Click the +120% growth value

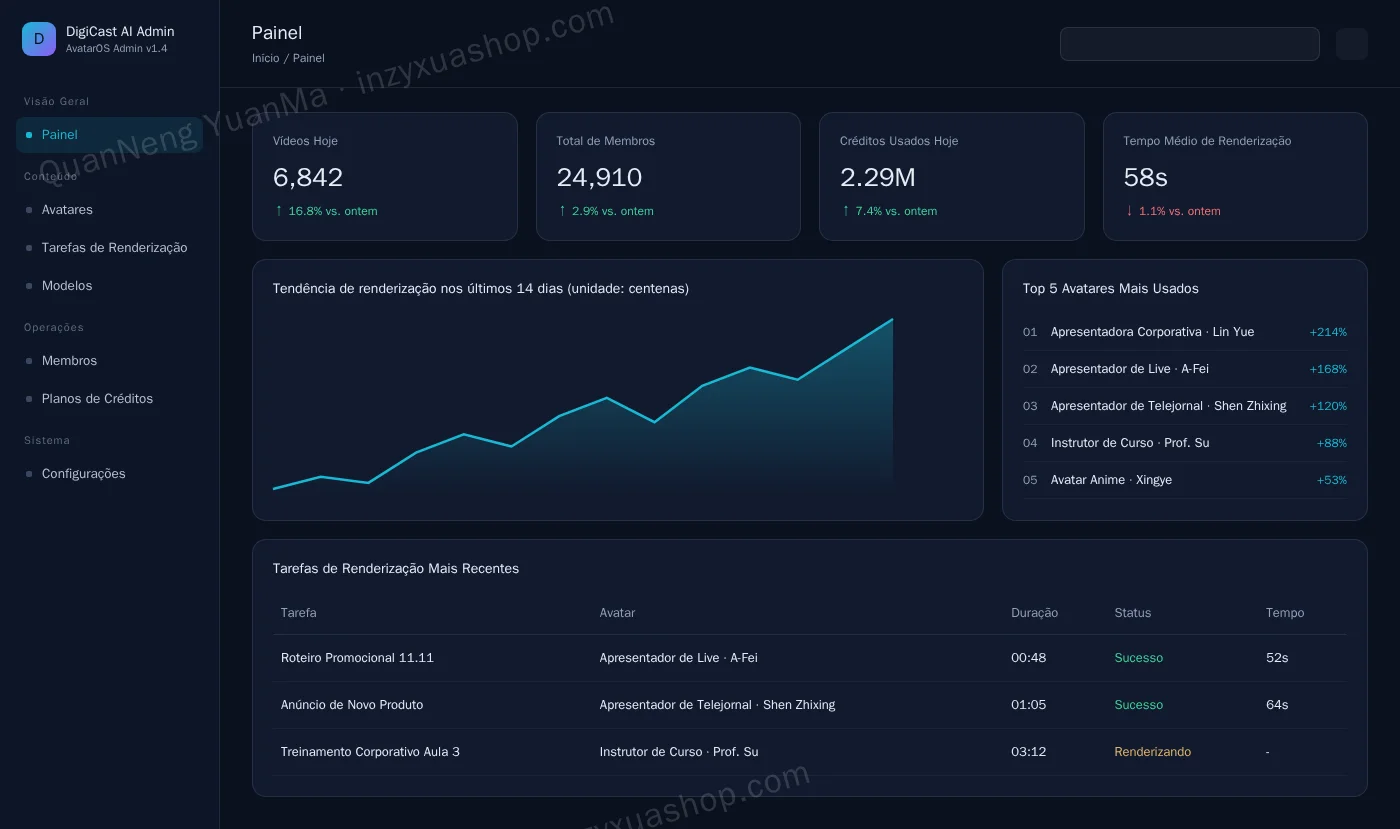(1328, 406)
